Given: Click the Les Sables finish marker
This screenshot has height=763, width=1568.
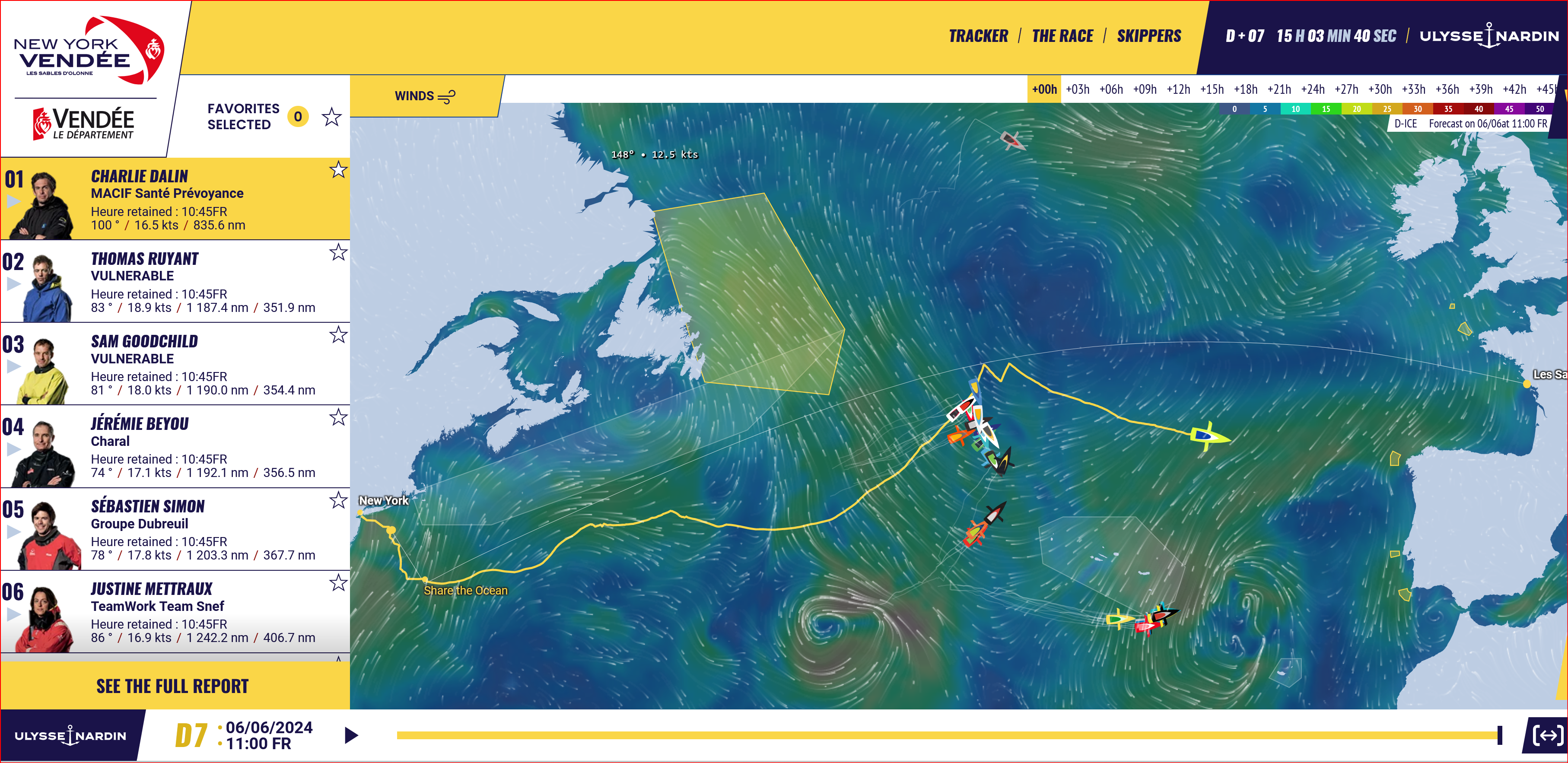Looking at the screenshot, I should [x=1527, y=384].
